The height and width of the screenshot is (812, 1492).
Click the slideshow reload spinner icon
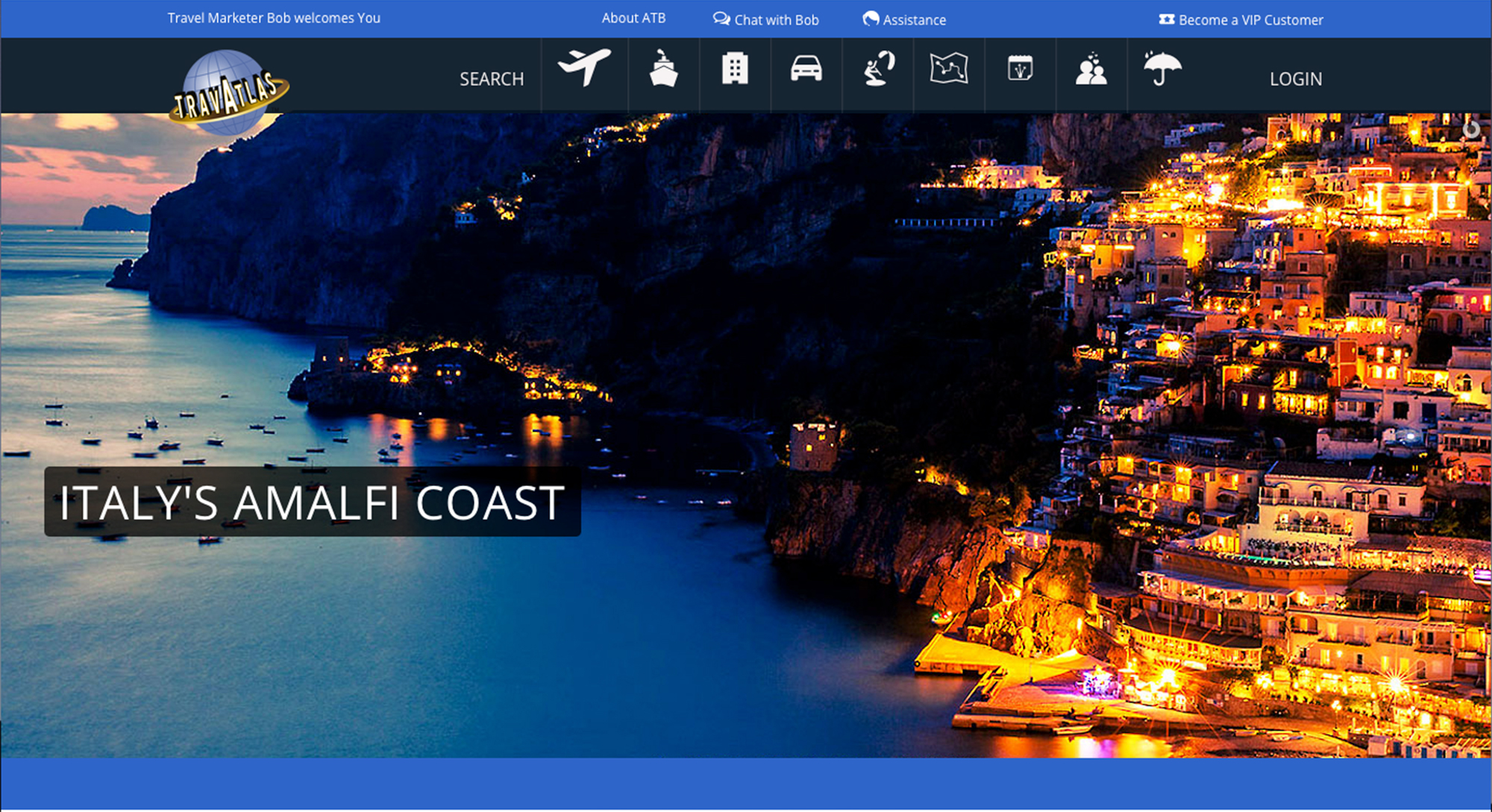click(1471, 128)
